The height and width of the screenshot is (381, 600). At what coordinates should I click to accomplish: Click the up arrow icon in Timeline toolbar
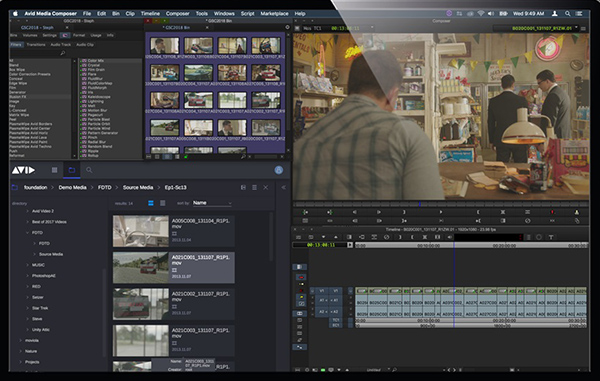pyautogui.click(x=336, y=237)
